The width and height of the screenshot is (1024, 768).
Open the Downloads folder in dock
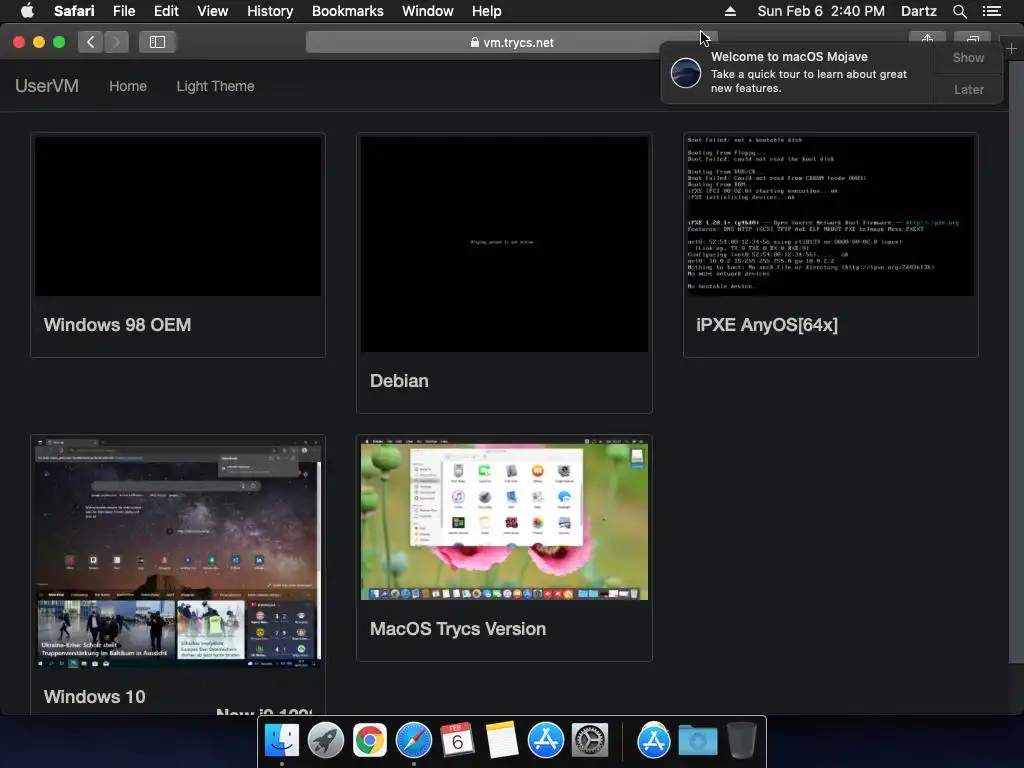[697, 741]
